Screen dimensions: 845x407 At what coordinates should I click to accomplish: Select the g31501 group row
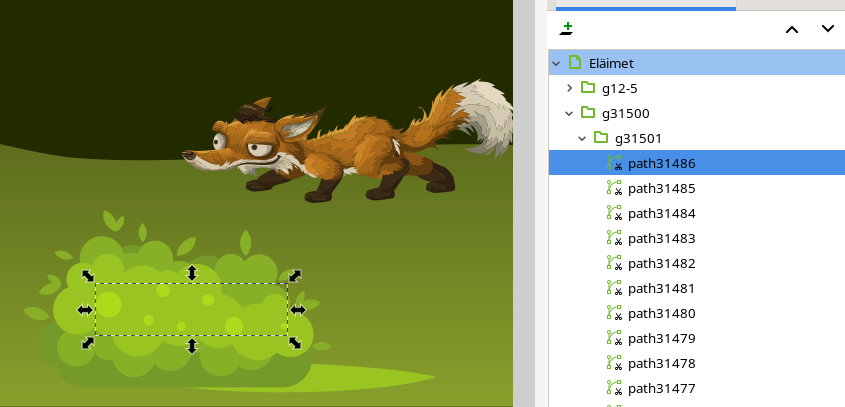[x=697, y=138]
